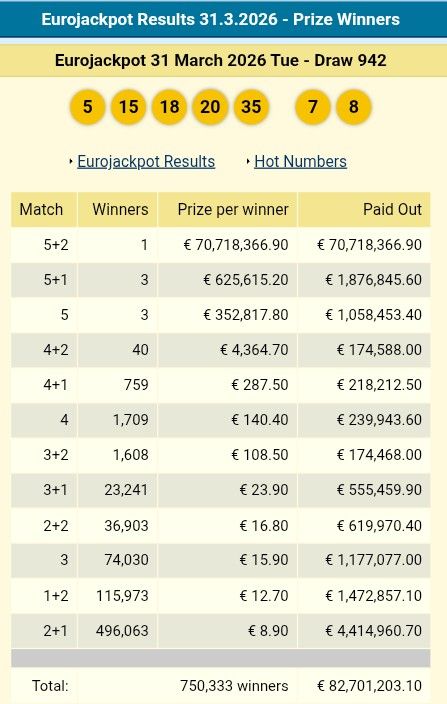Click the yellow ball number 5

pyautogui.click(x=88, y=107)
